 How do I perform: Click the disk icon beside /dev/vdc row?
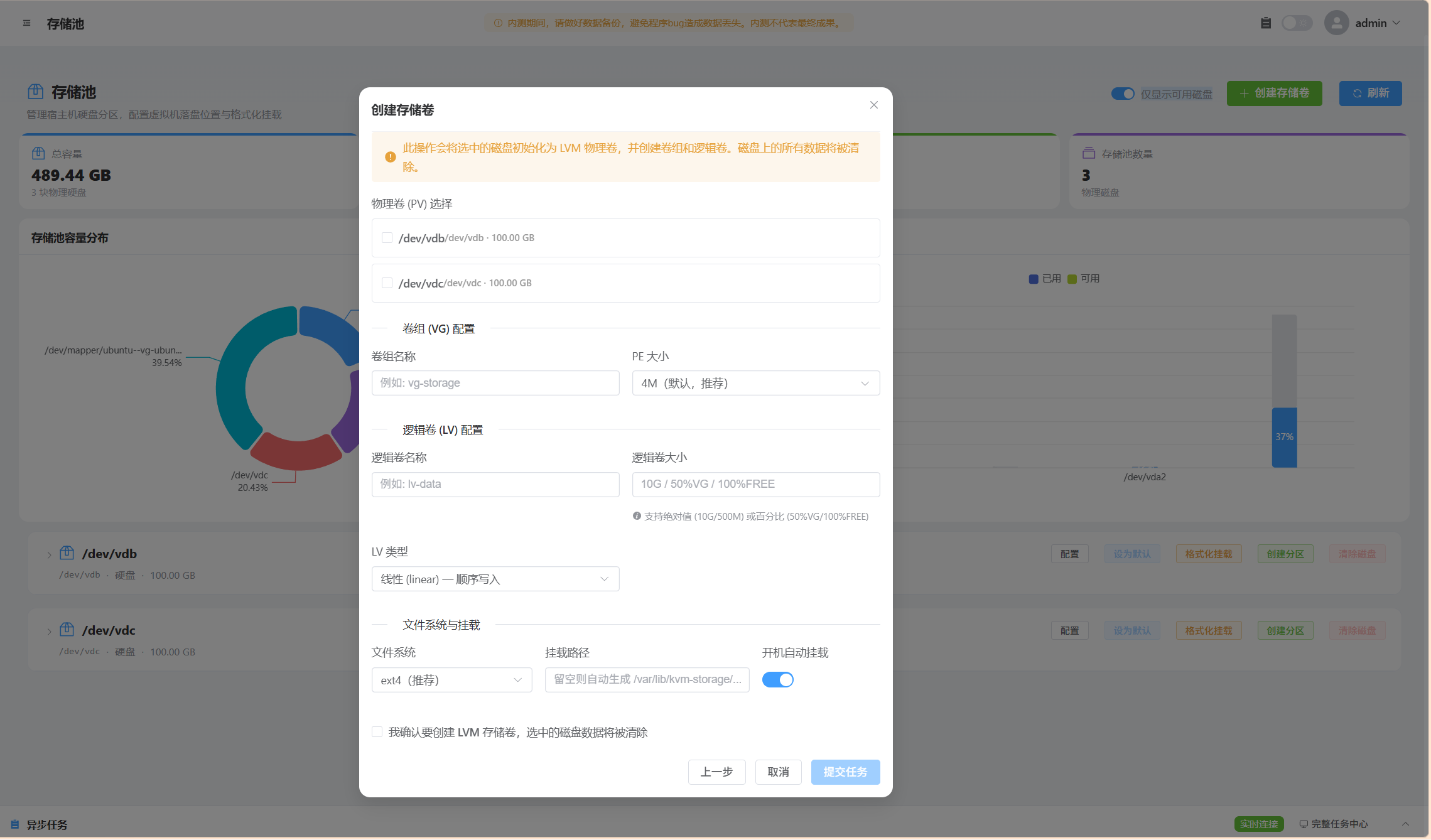coord(67,630)
